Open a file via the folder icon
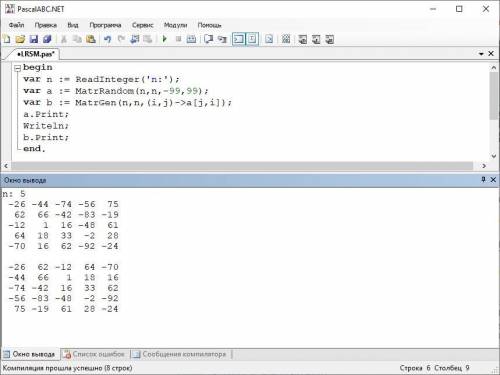The width and height of the screenshot is (500, 375). point(20,39)
